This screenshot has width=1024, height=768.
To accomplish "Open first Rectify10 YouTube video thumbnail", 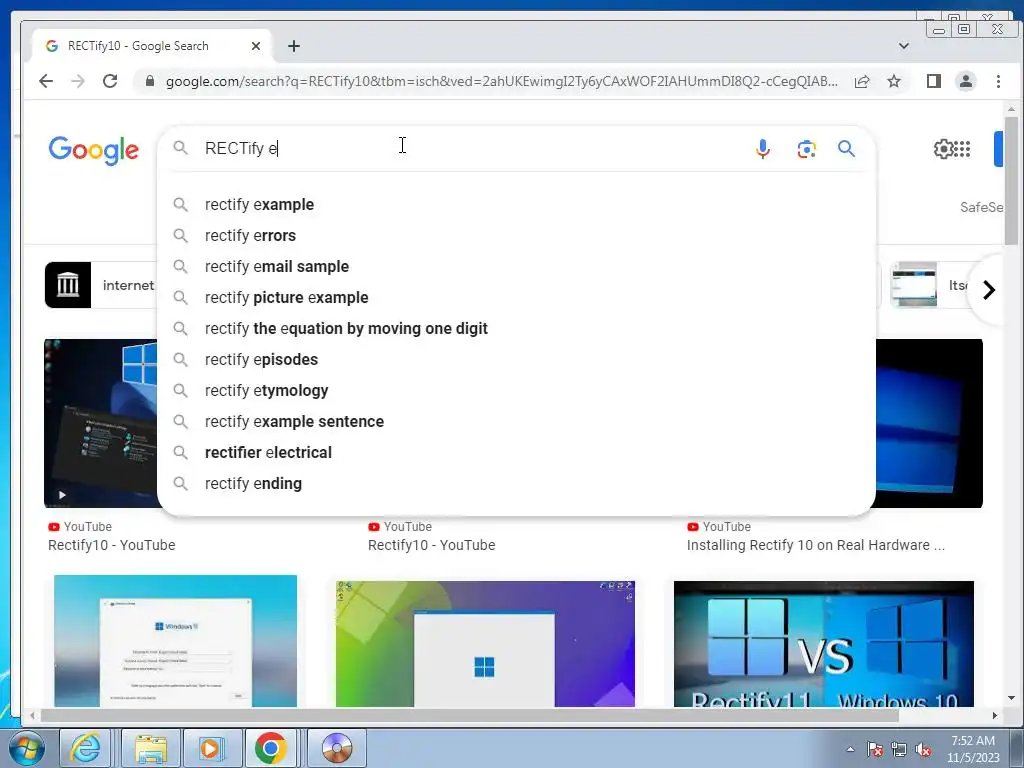I will (x=101, y=423).
